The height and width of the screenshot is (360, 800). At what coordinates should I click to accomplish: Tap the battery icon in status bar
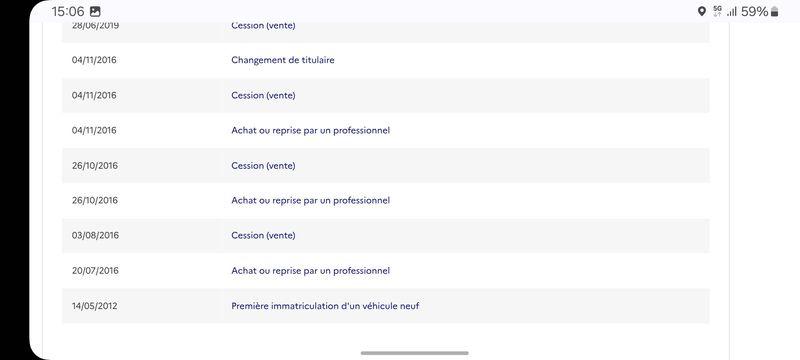click(x=774, y=12)
